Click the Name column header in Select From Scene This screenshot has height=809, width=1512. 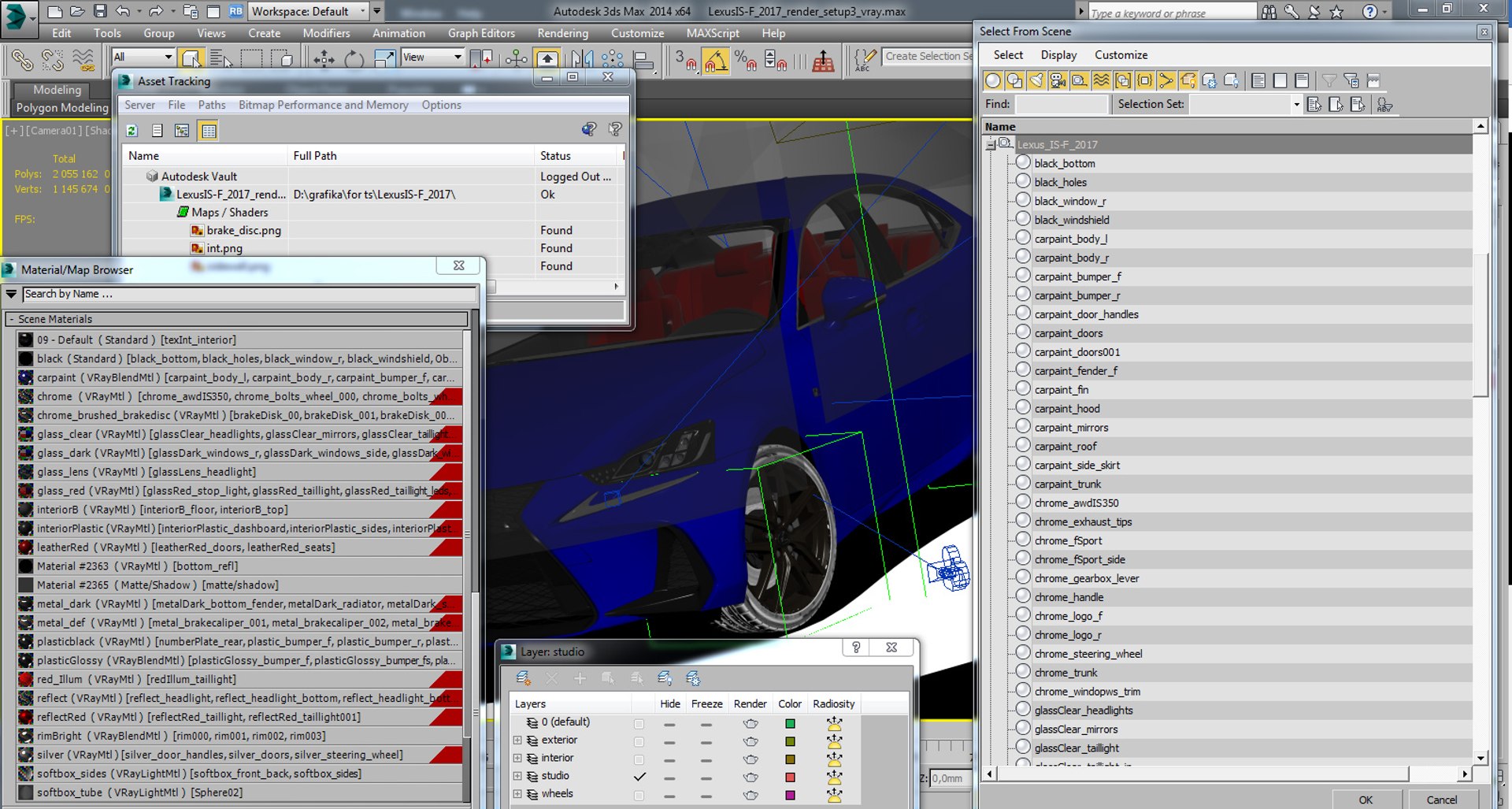(1227, 126)
